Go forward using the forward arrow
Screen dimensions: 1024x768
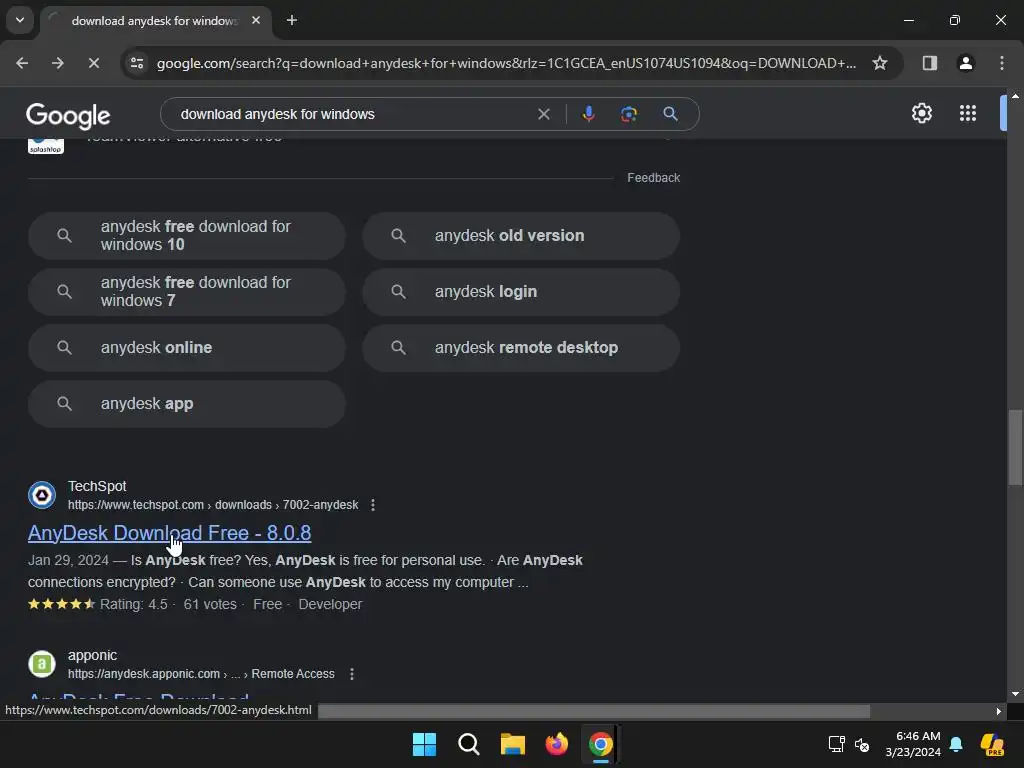[57, 63]
